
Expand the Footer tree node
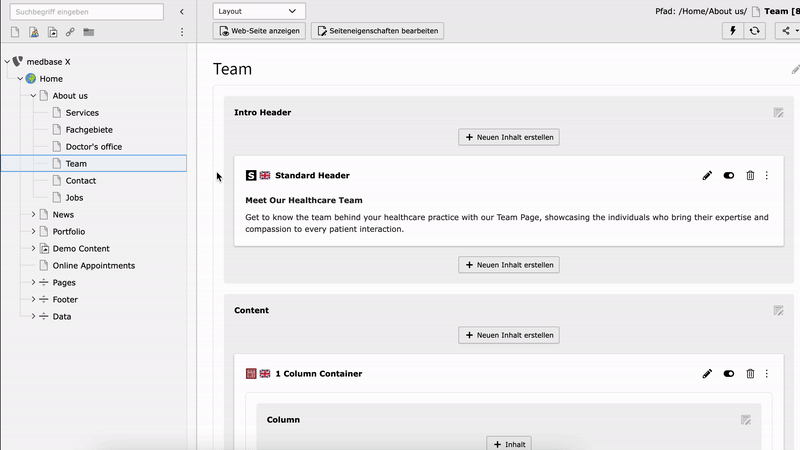(x=33, y=299)
